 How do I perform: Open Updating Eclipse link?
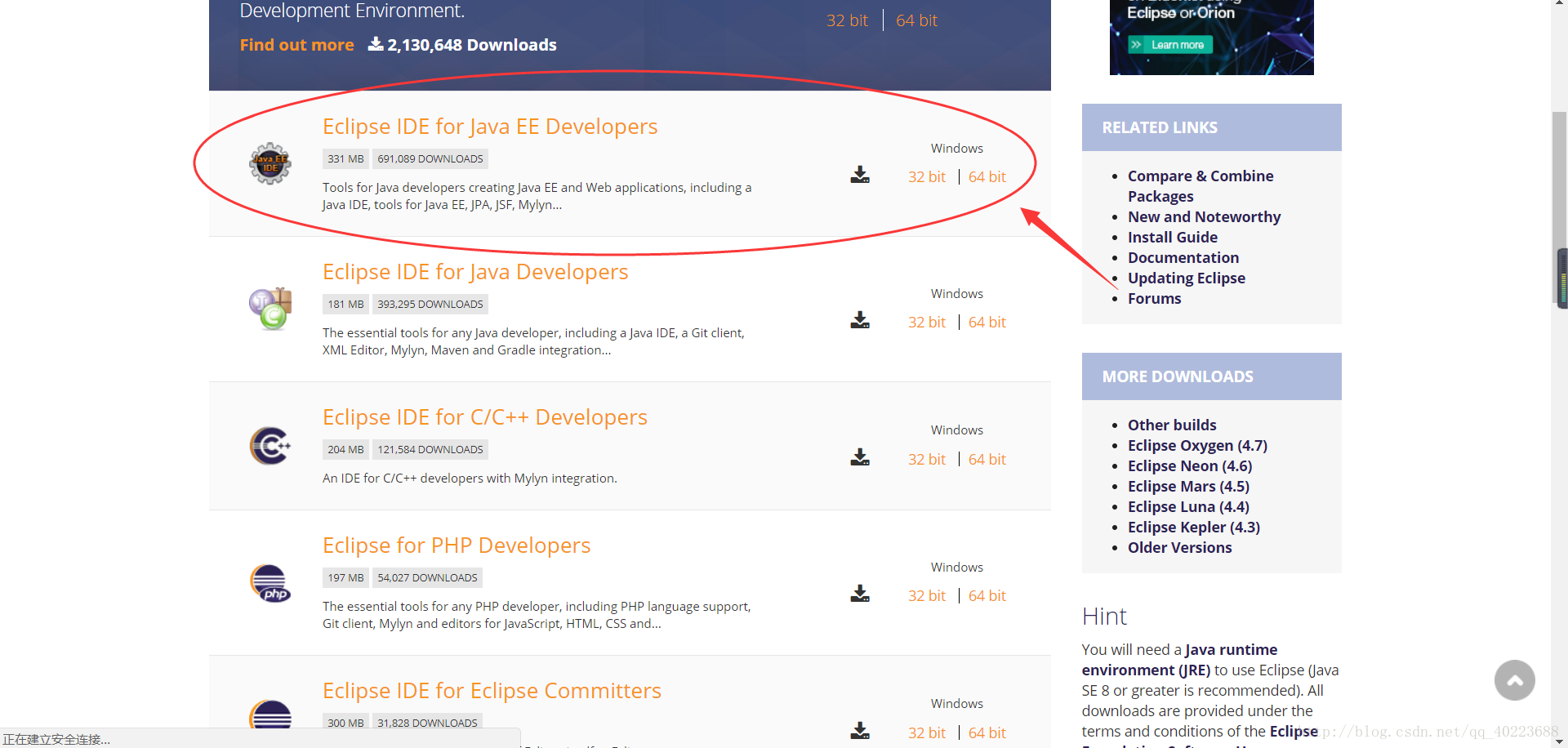1187,278
